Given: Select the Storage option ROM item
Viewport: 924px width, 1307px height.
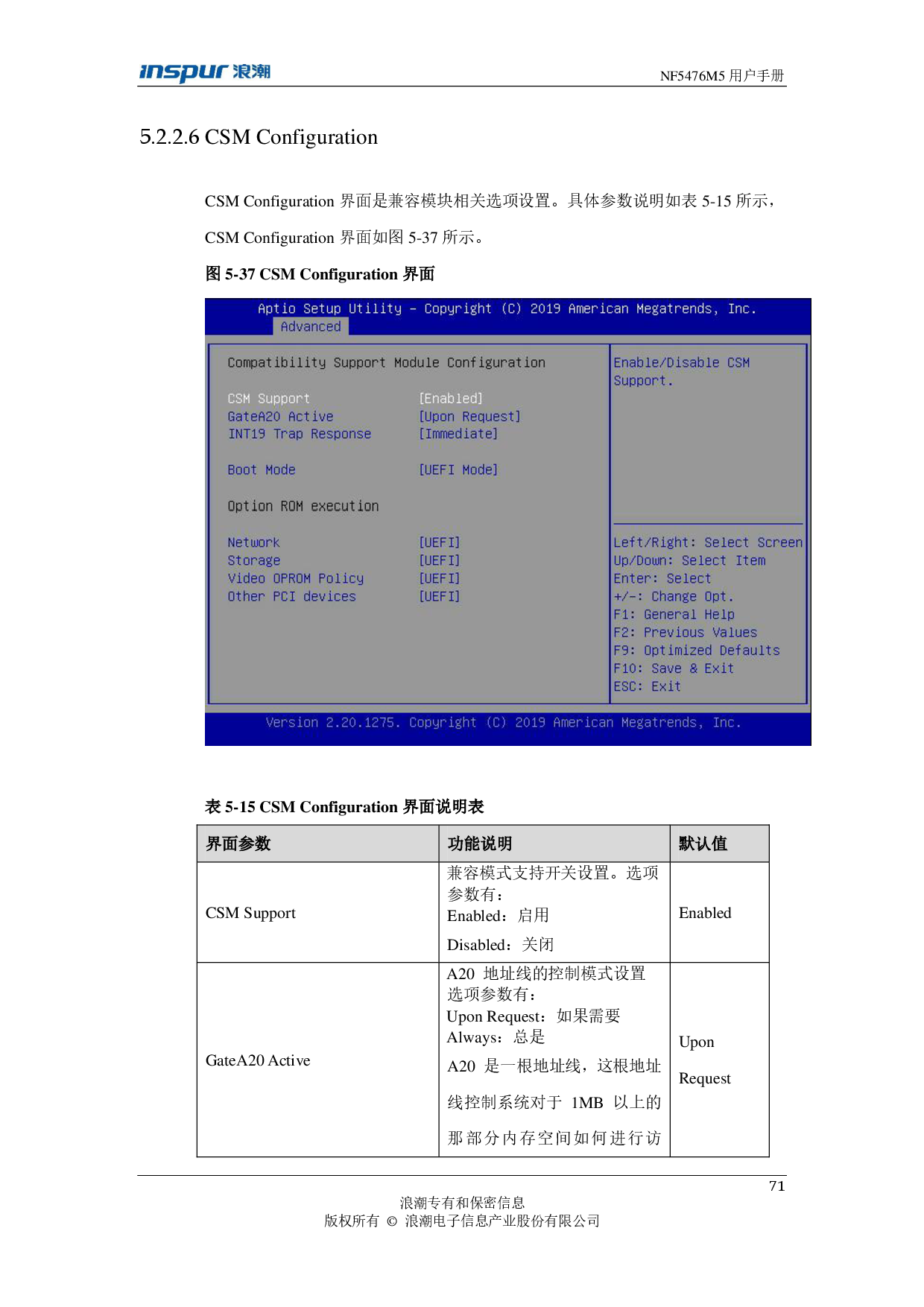Looking at the screenshot, I should pyautogui.click(x=253, y=560).
